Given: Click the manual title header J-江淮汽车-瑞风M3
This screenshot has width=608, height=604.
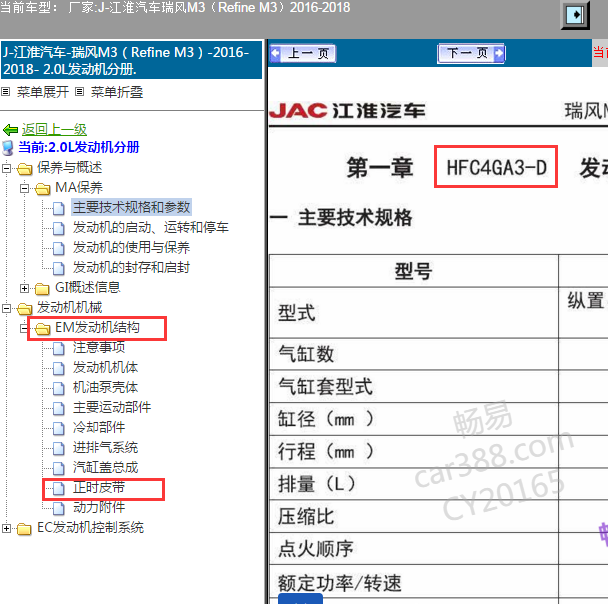Looking at the screenshot, I should (x=131, y=60).
